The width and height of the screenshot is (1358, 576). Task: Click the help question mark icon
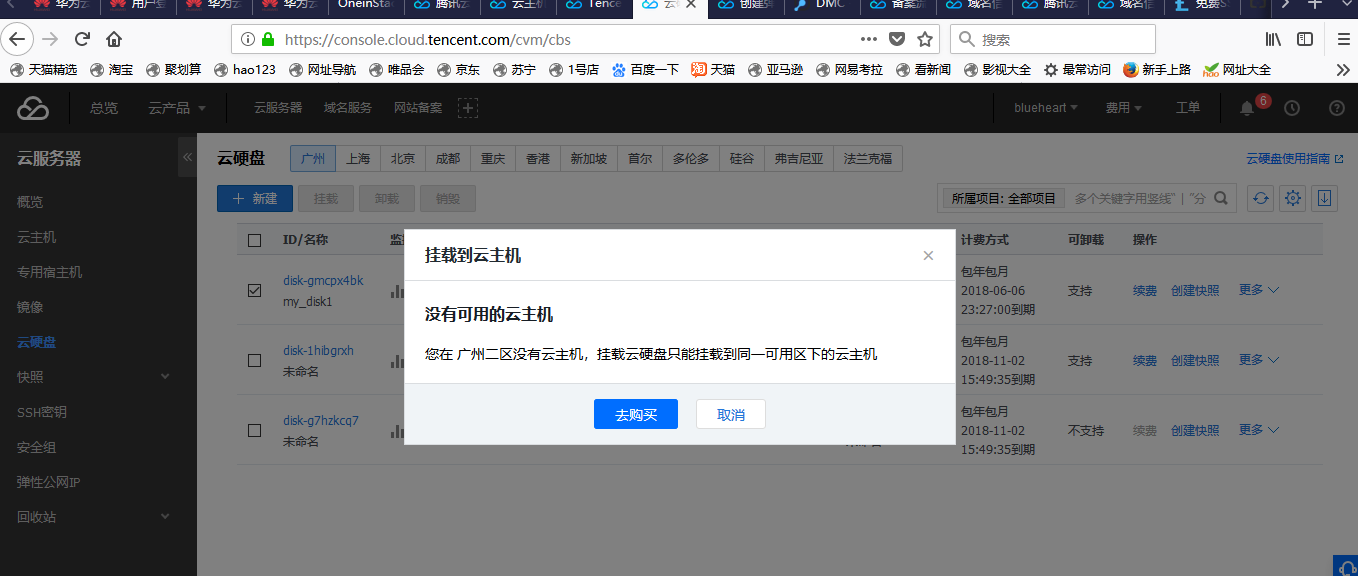click(1336, 108)
